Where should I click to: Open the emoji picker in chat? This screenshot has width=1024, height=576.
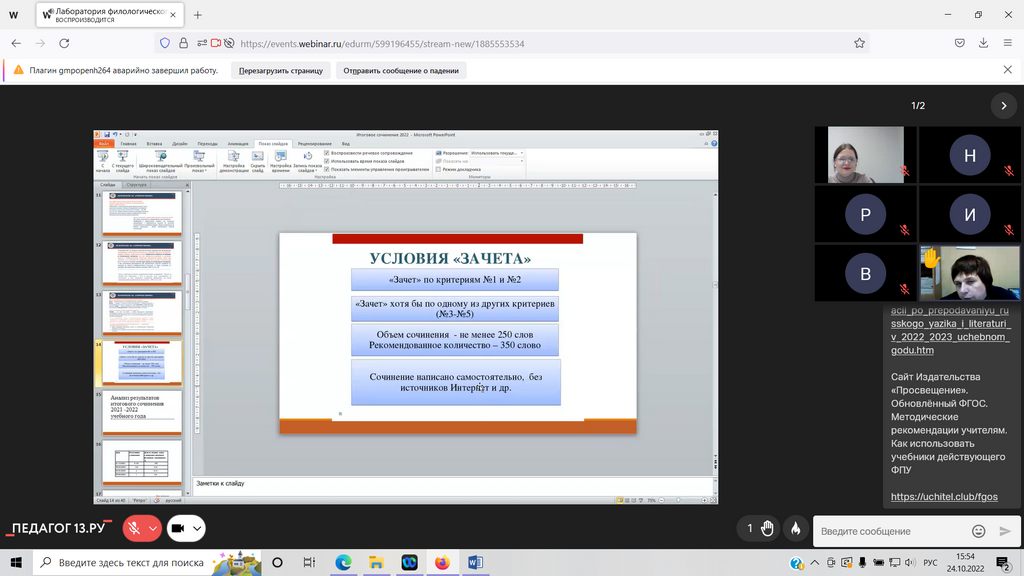tap(978, 531)
